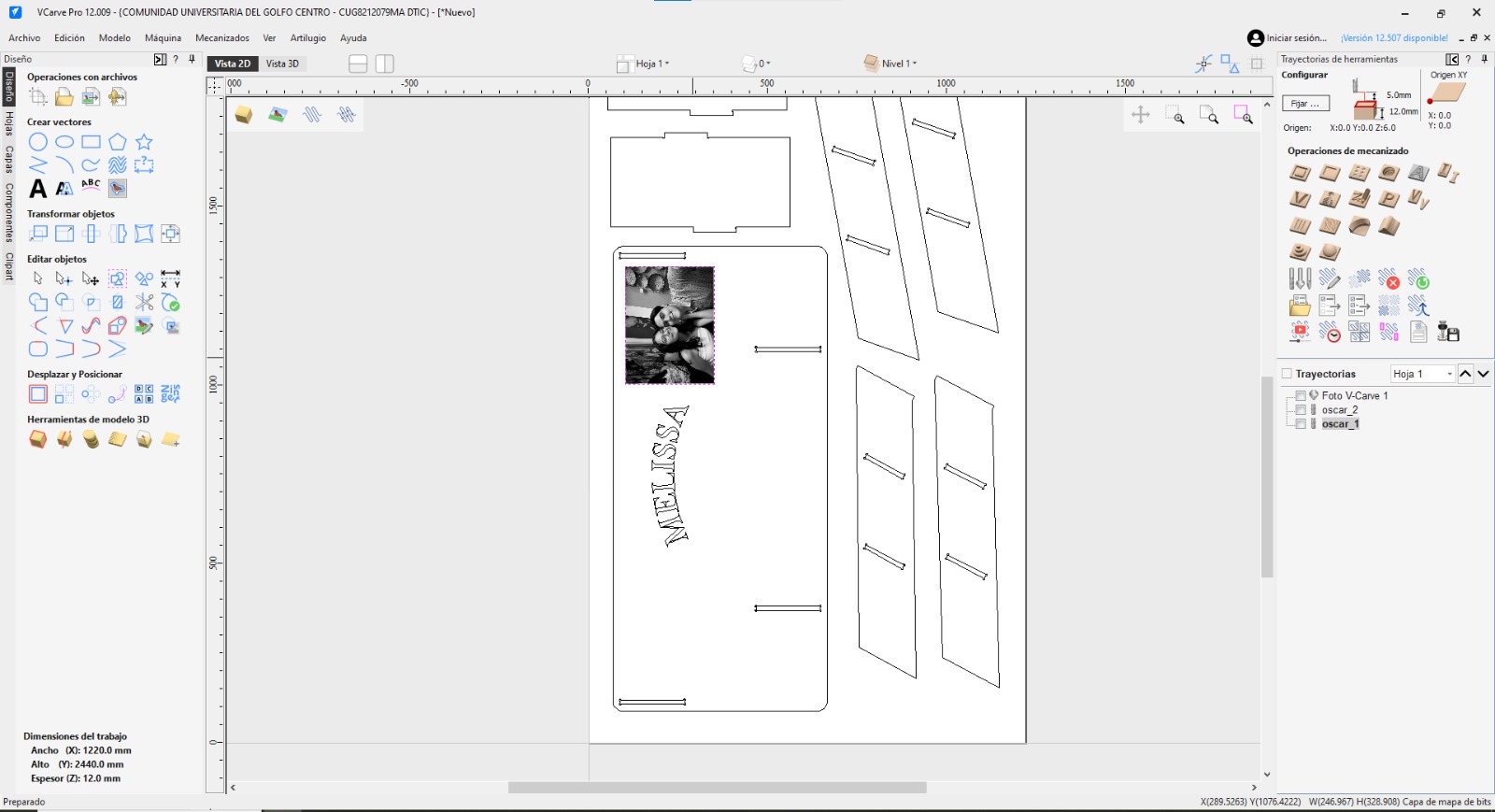The width and height of the screenshot is (1495, 812).
Task: Select the photo thumbnail on the canvas
Action: pyautogui.click(x=670, y=325)
